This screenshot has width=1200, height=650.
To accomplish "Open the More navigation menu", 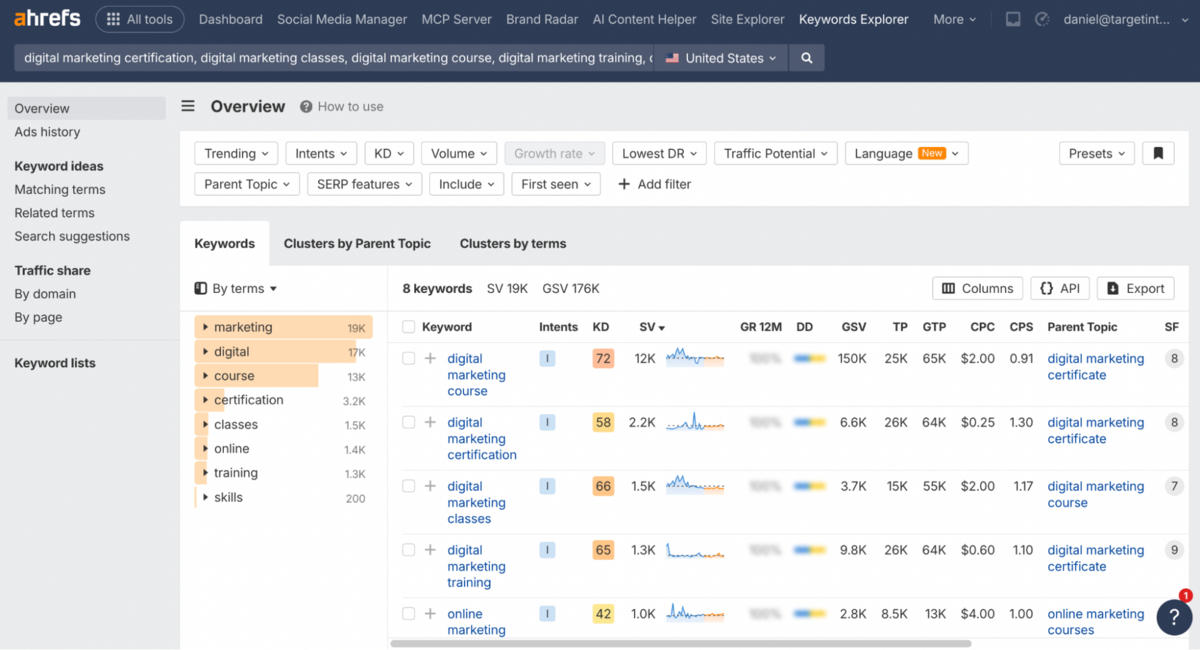I will pyautogui.click(x=954, y=19).
